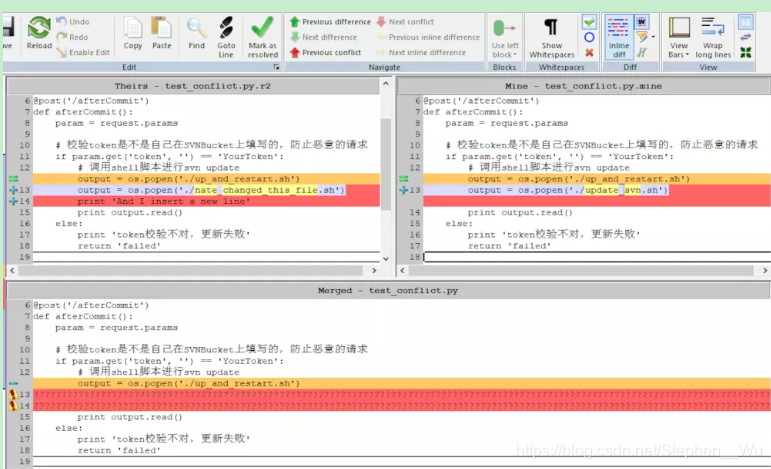
Task: Click the Save icon at ribbon left edge
Action: 8,32
